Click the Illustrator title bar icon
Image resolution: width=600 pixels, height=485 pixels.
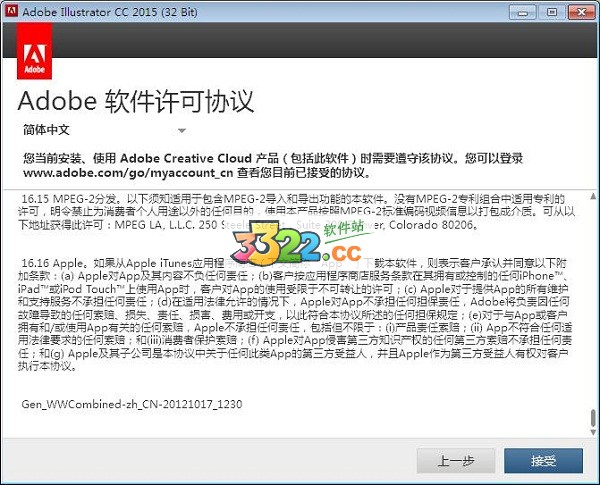click(11, 11)
